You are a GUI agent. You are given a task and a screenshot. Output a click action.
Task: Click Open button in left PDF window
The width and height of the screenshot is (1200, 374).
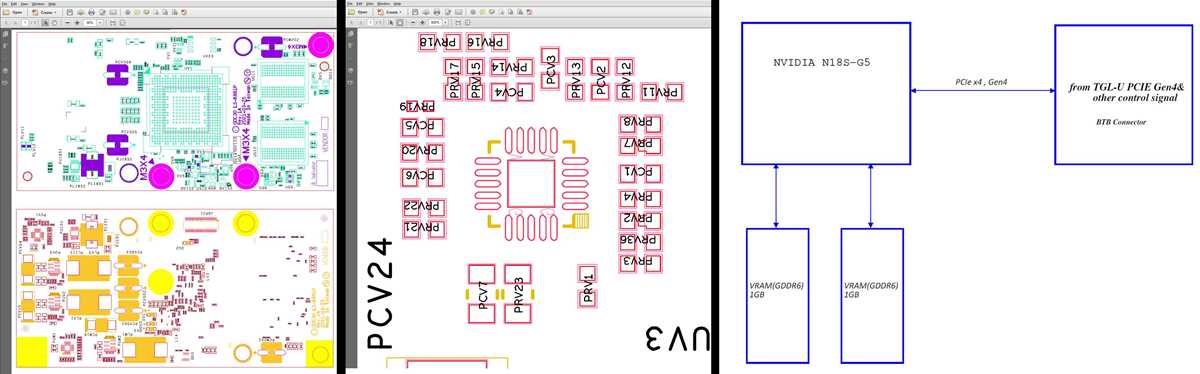point(13,12)
